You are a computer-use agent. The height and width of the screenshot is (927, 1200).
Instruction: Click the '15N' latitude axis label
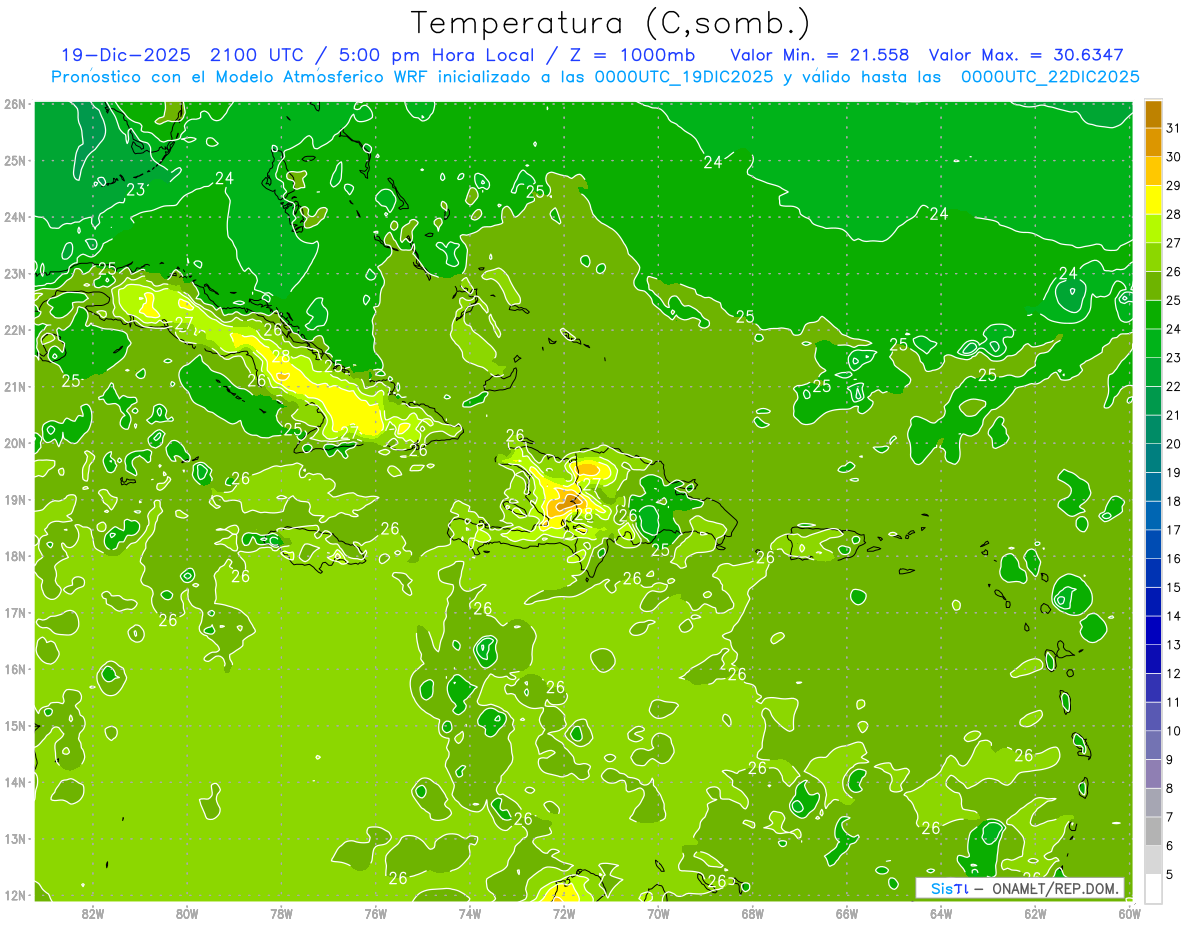coord(15,725)
